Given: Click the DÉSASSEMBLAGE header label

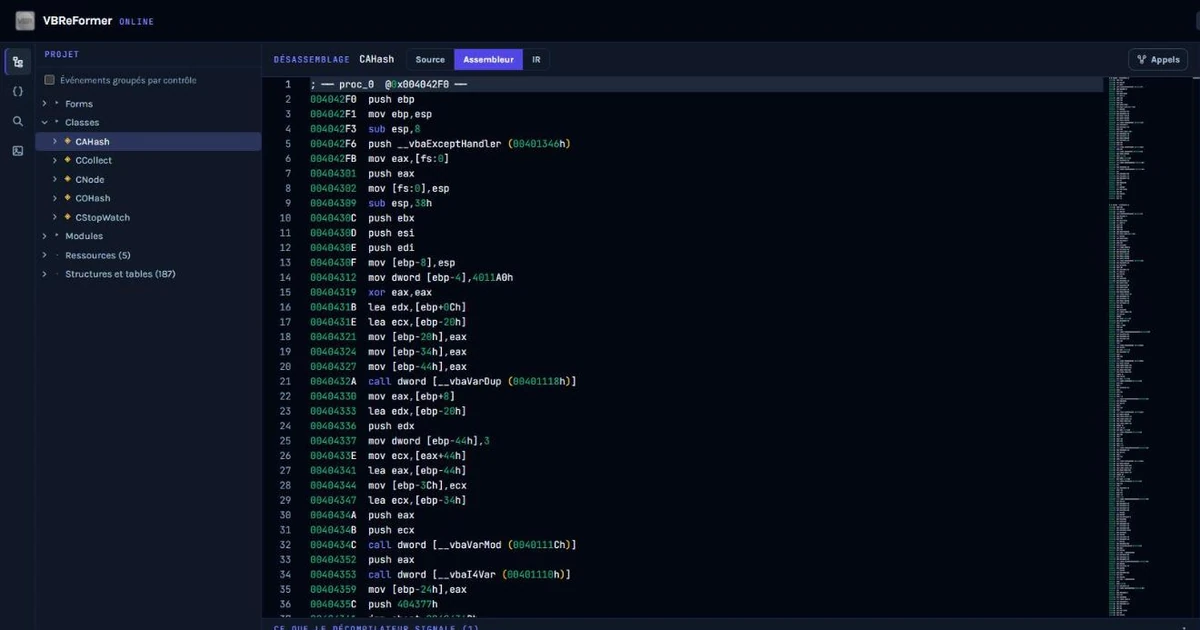Looking at the screenshot, I should click(x=312, y=60).
